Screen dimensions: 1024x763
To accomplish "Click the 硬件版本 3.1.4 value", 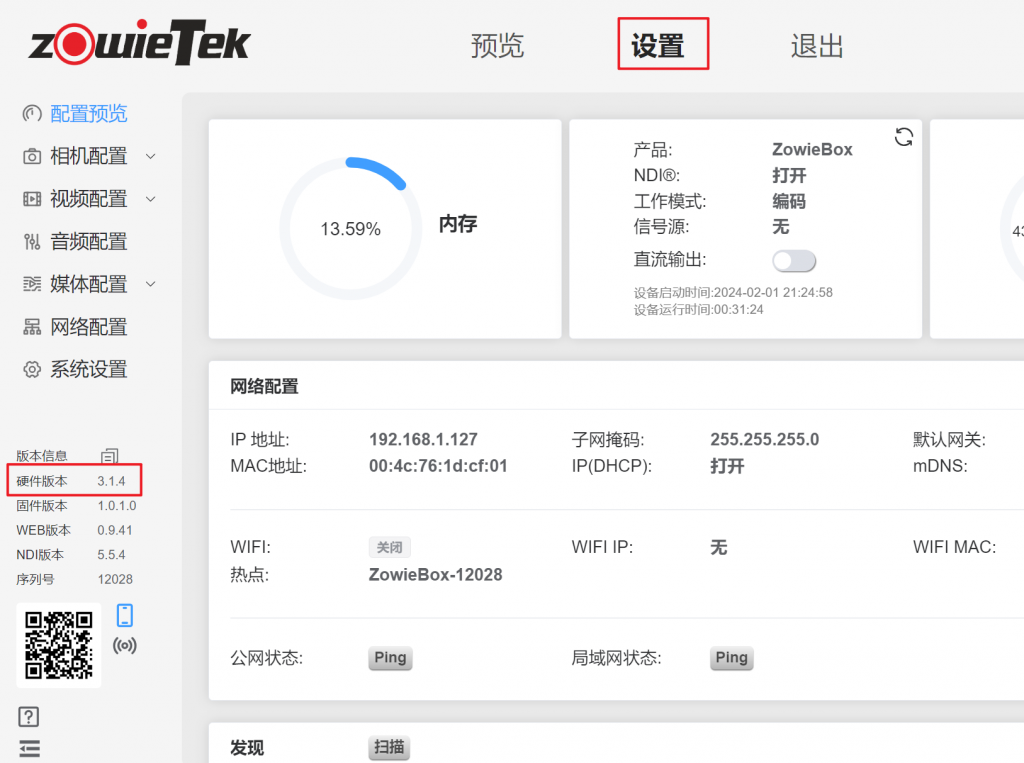I will coord(112,481).
